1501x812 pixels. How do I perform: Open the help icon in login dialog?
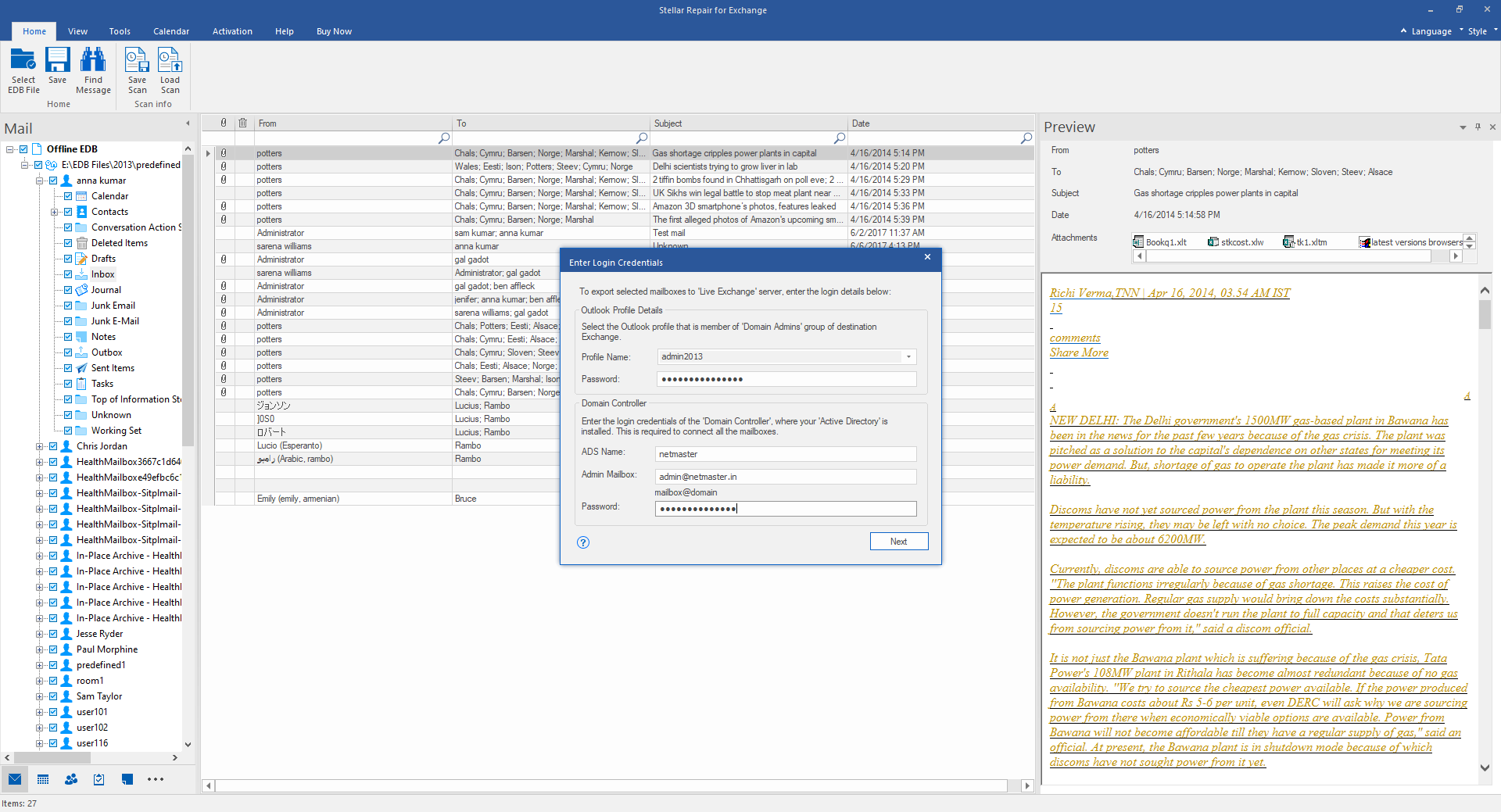click(583, 542)
